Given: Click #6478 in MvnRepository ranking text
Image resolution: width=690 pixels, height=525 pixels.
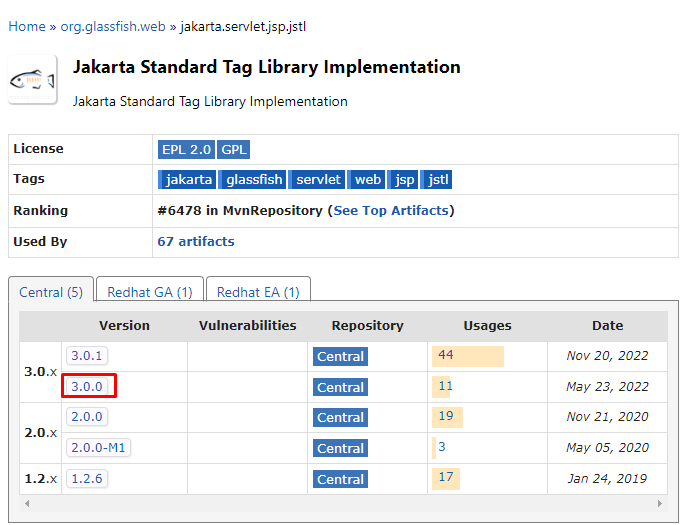Looking at the screenshot, I should click(240, 210).
